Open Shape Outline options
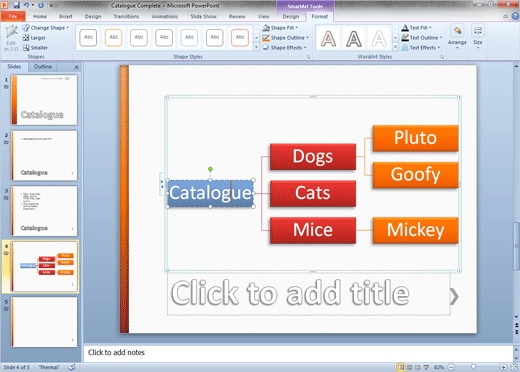Viewport: 520px width, 372px height. click(x=285, y=38)
